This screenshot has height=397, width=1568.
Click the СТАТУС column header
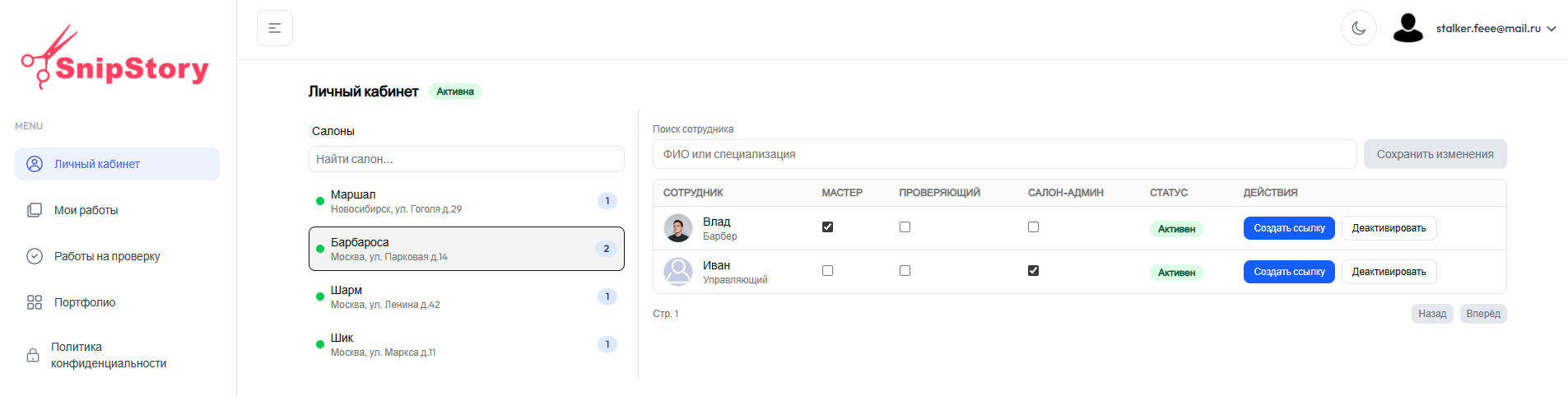1169,193
